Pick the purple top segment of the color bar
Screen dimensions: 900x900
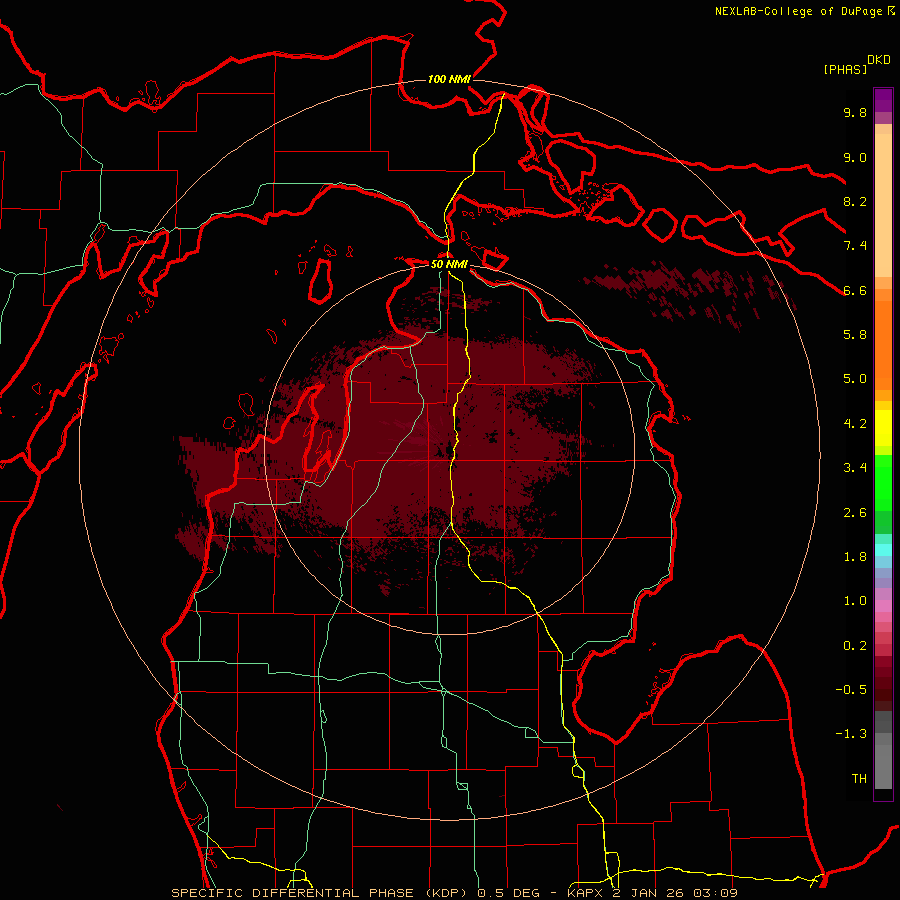tap(883, 100)
